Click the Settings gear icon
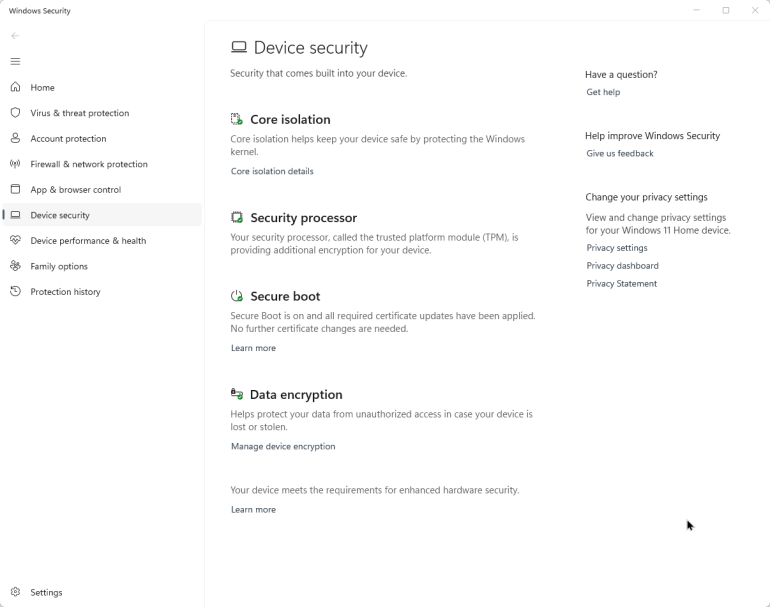 15,592
